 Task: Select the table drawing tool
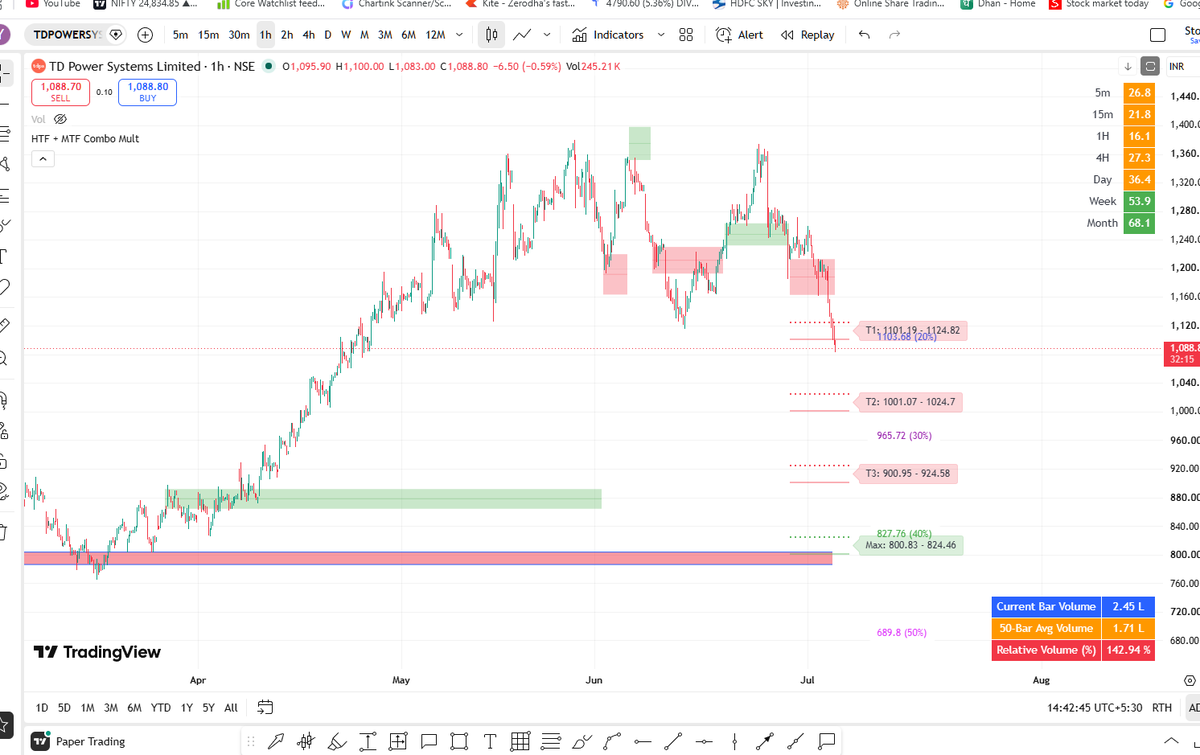[520, 741]
